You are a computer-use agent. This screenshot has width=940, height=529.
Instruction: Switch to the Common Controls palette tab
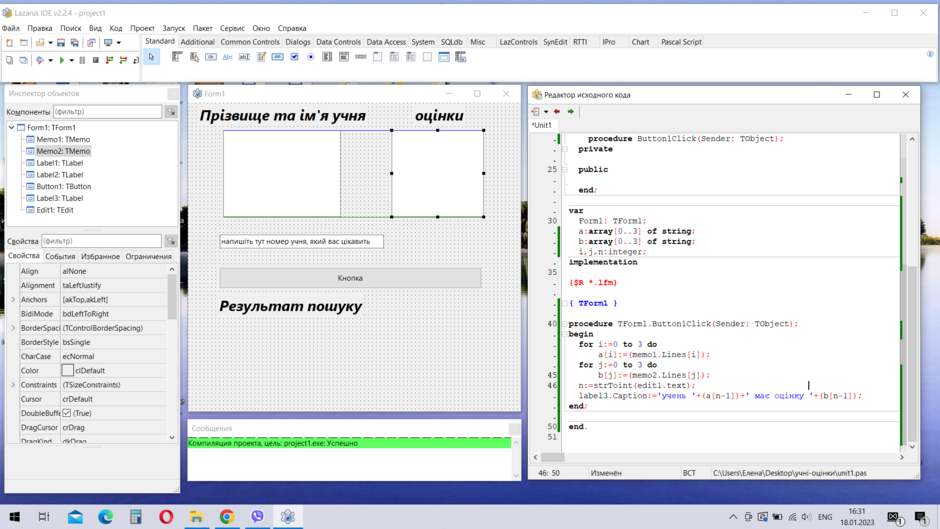[x=249, y=42]
